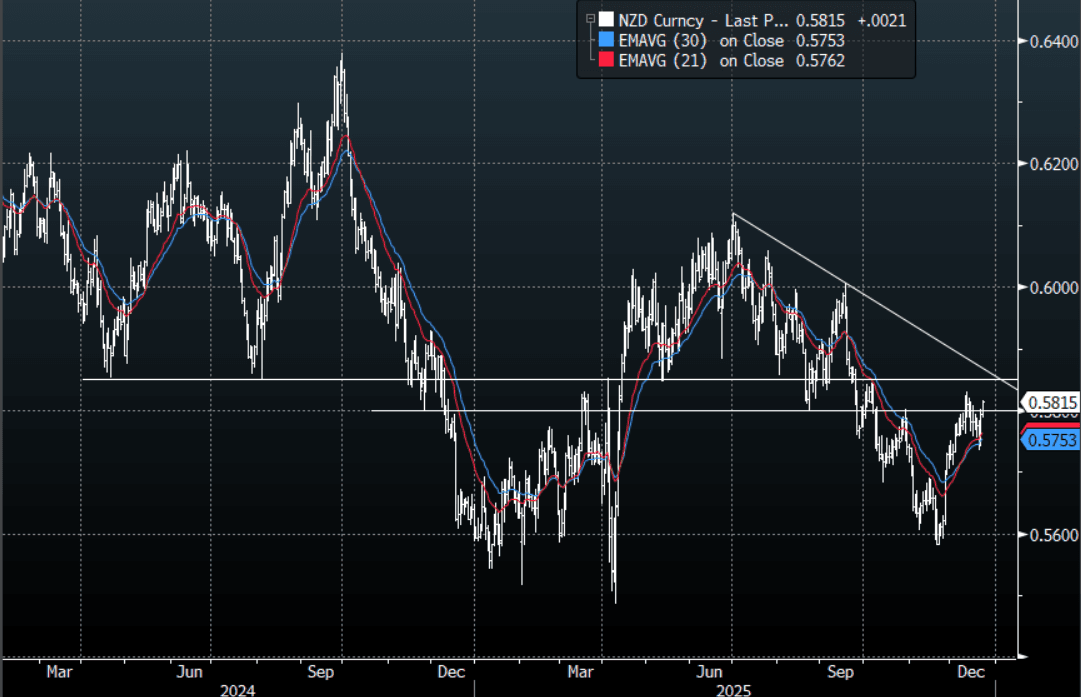Click the Sep label above the 2024 year
Image resolution: width=1081 pixels, height=697 pixels.
pos(321,671)
